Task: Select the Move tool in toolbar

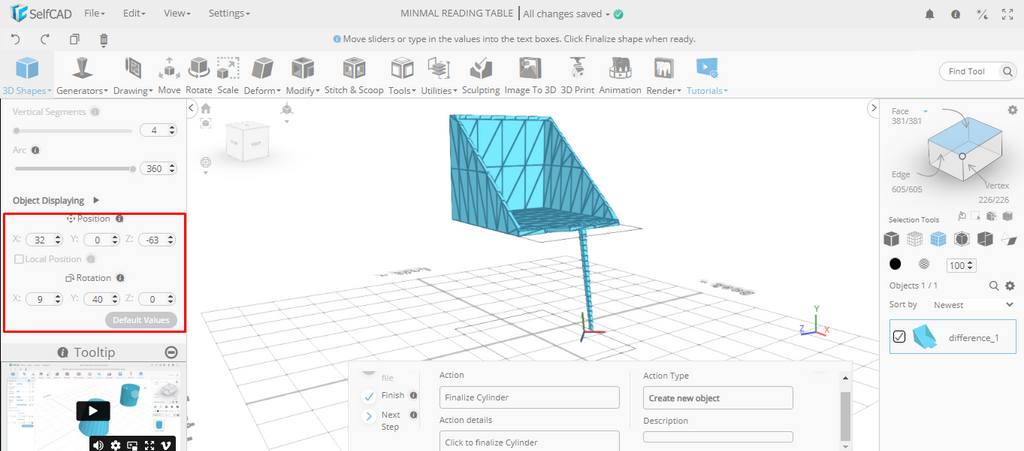Action: [169, 74]
